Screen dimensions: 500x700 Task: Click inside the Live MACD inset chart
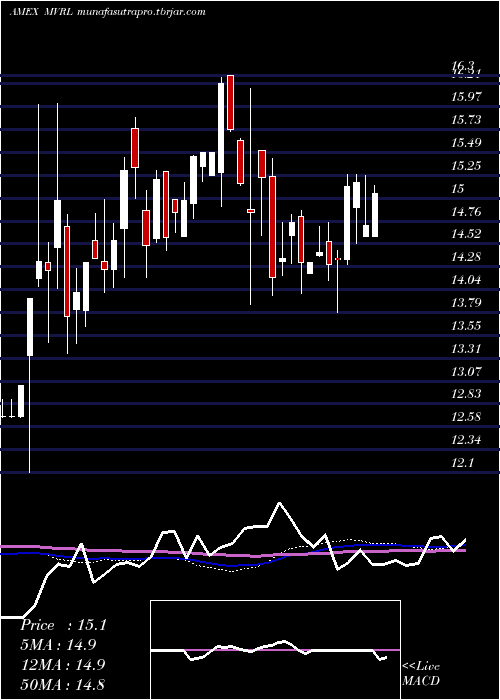(x=275, y=650)
